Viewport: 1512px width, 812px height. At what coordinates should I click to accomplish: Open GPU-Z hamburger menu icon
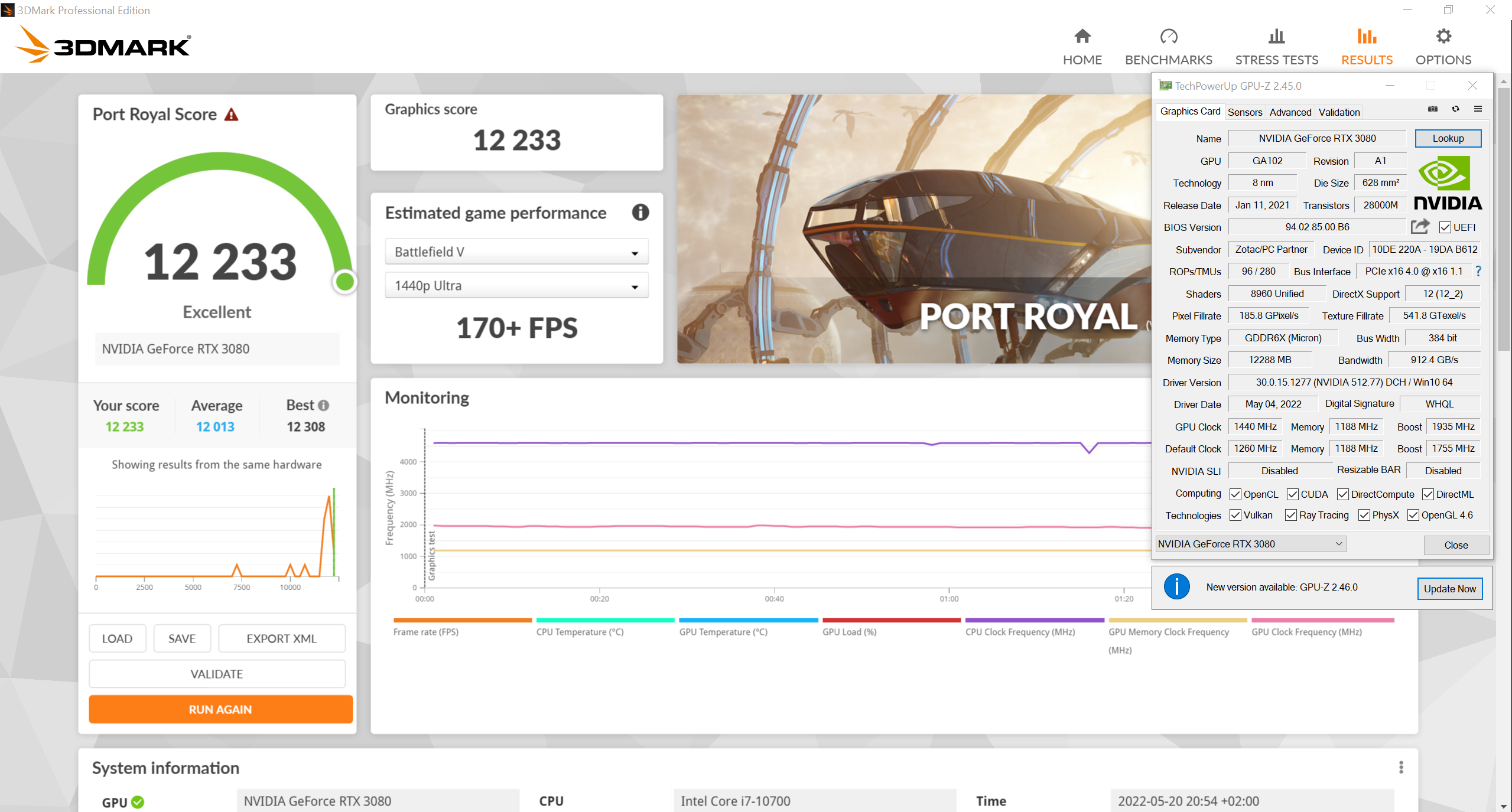pyautogui.click(x=1478, y=109)
